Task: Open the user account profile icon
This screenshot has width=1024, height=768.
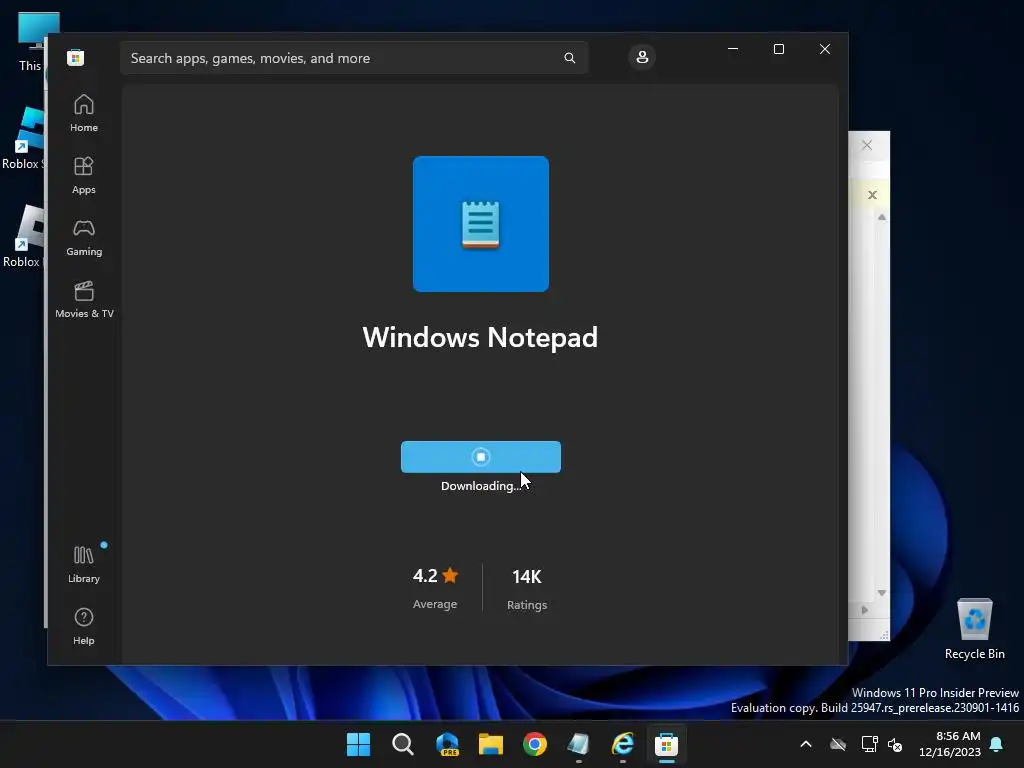Action: coord(642,57)
